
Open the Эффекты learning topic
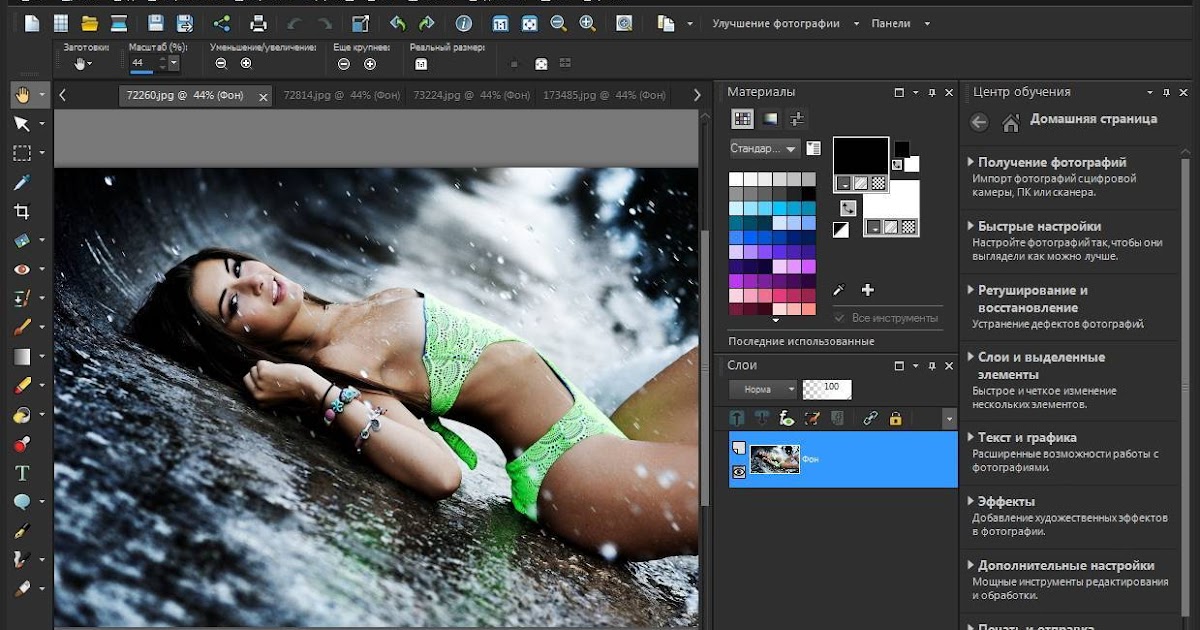pos(1005,501)
